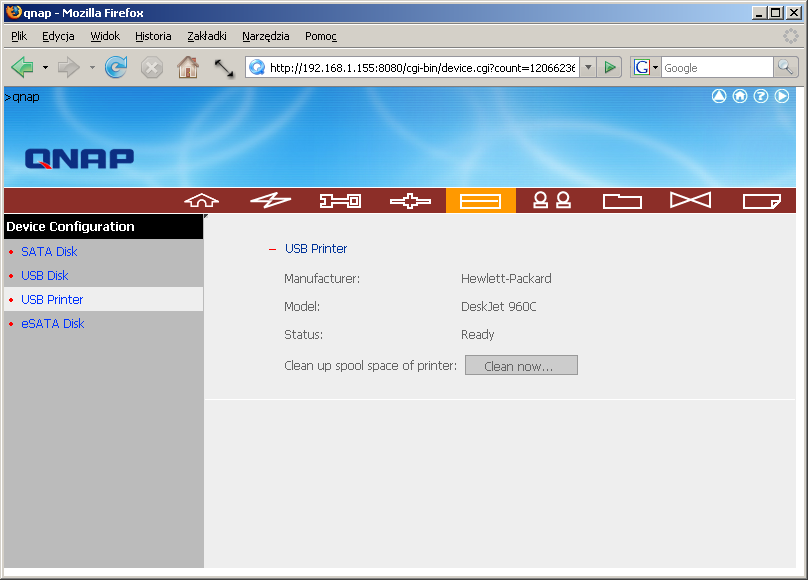The image size is (808, 580).
Task: Expand the address bar URL history dropdown
Action: point(588,67)
